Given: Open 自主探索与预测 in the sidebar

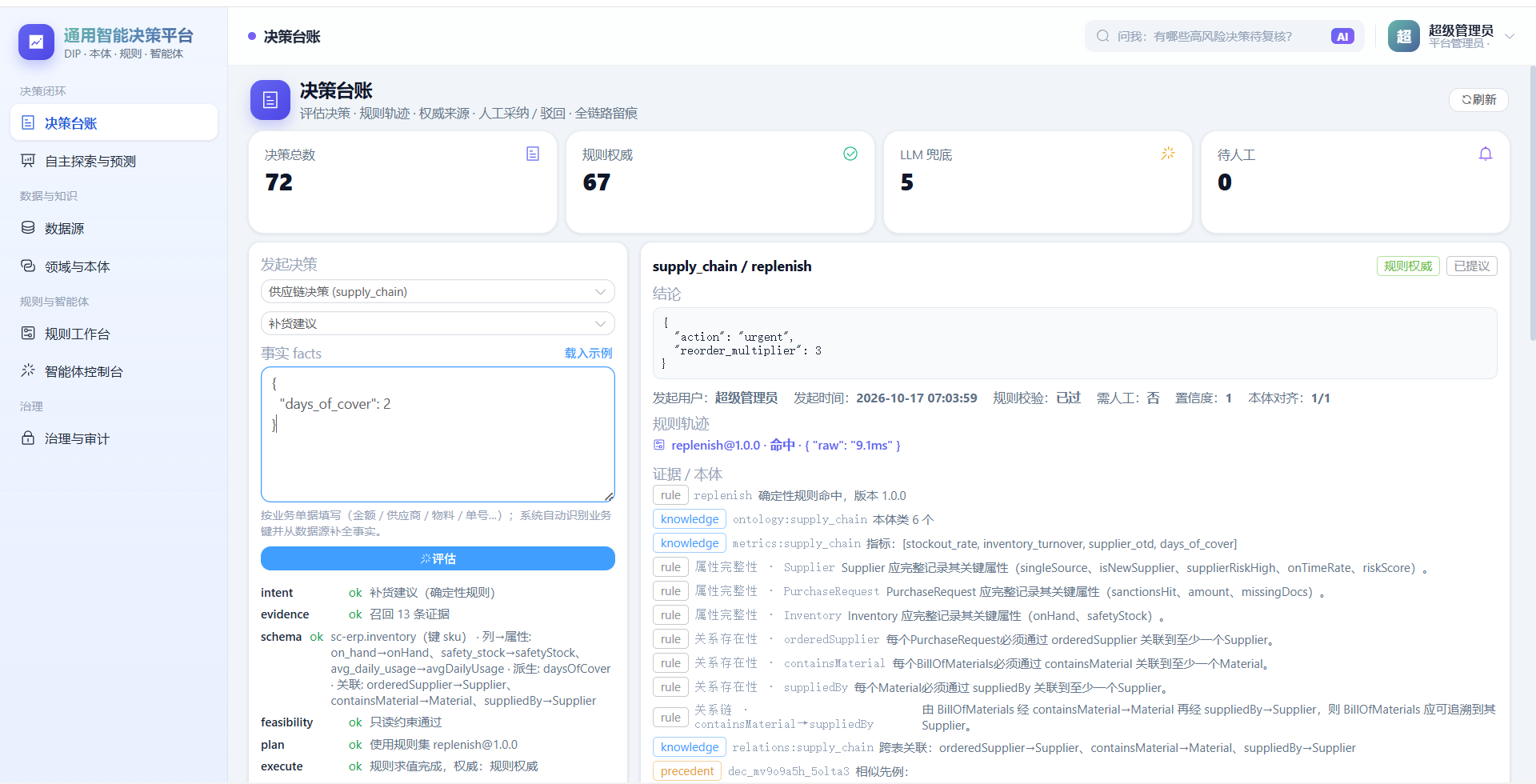Looking at the screenshot, I should tap(114, 161).
